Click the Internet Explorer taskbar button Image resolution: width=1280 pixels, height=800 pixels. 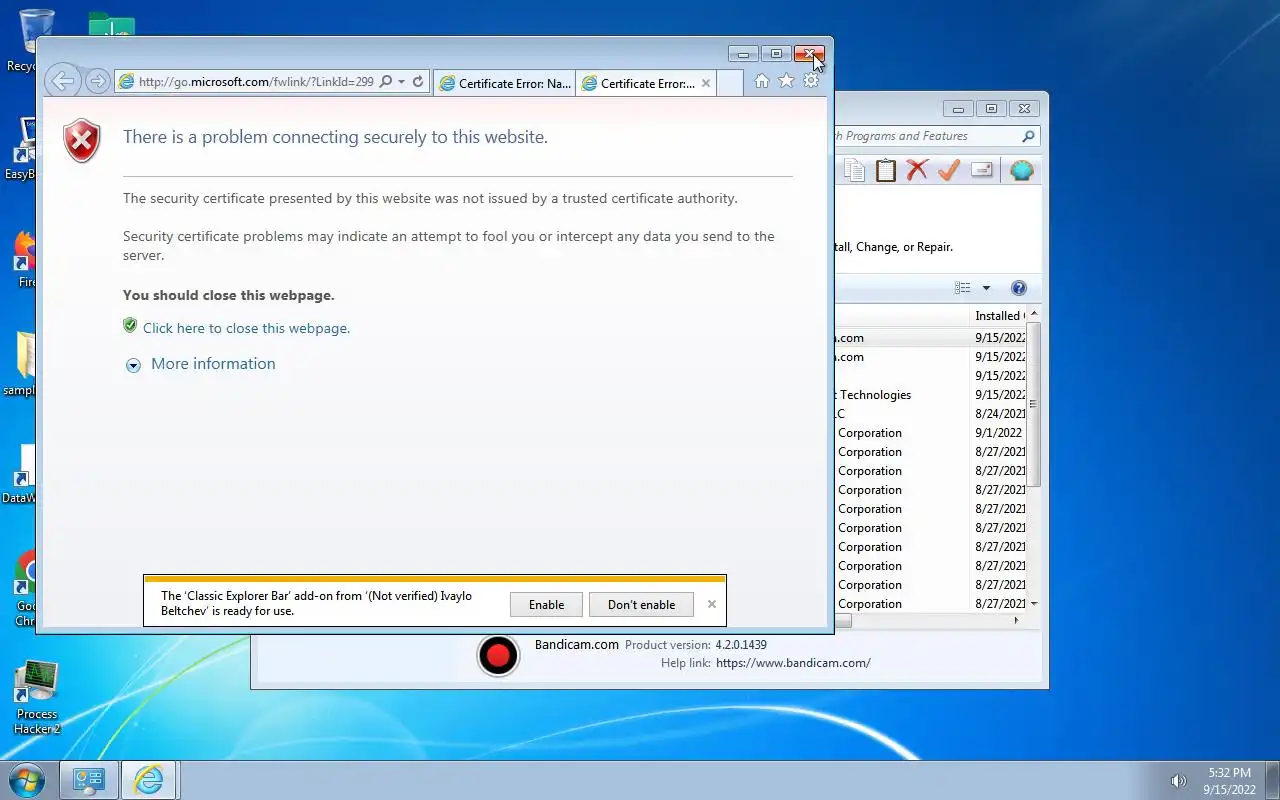[149, 780]
